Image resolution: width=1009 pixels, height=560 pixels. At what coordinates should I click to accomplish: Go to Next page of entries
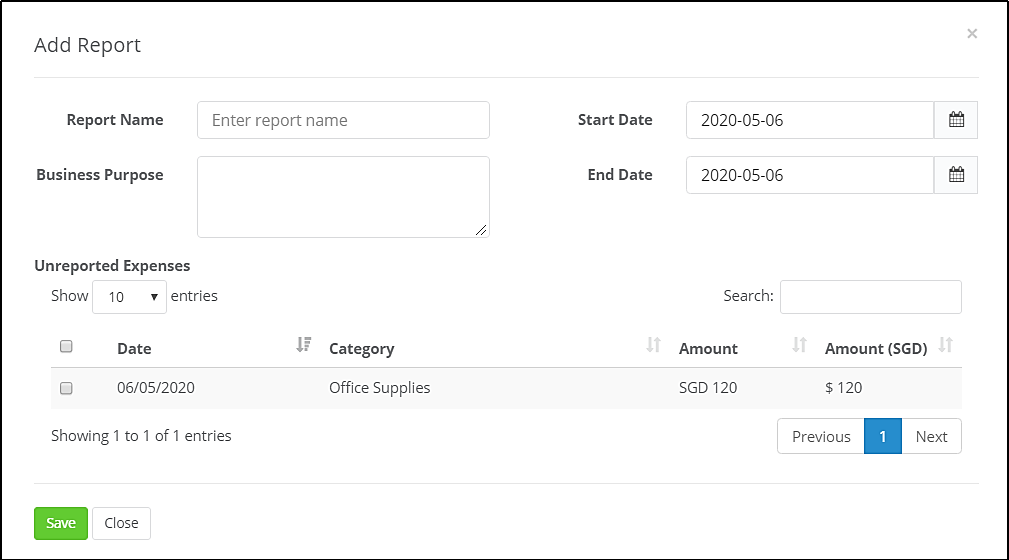coord(931,436)
